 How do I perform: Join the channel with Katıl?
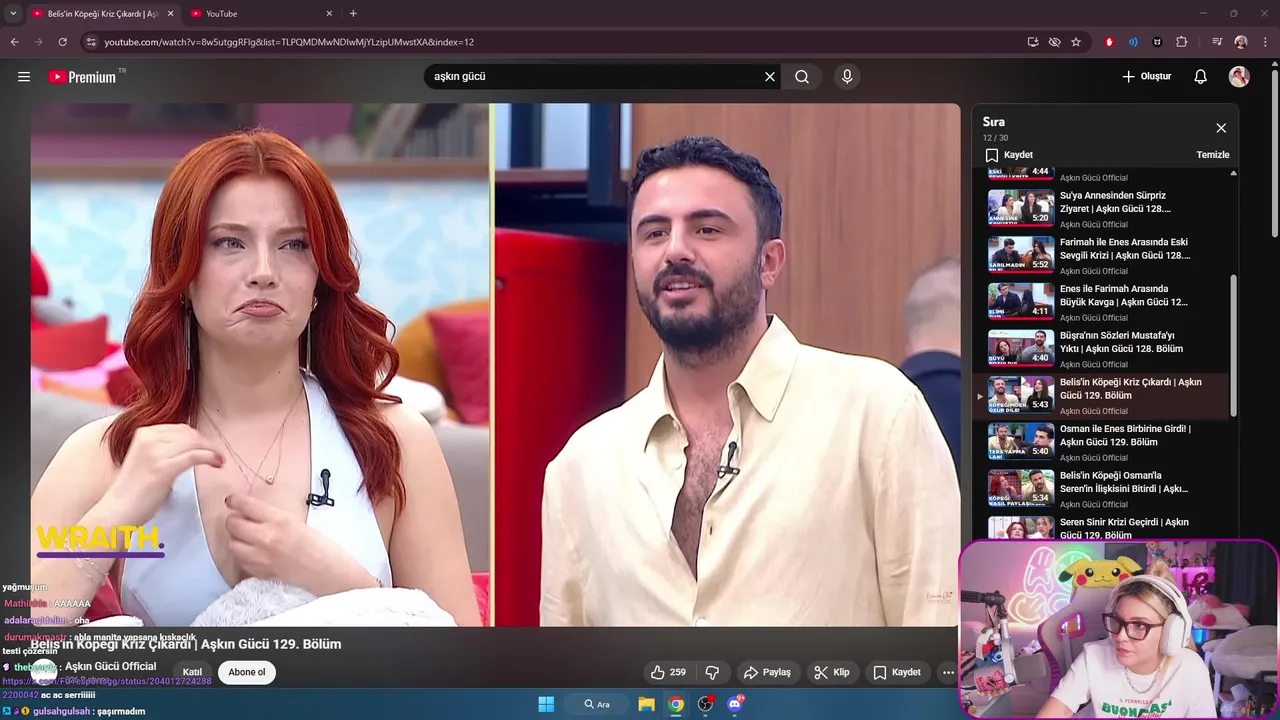click(x=192, y=672)
